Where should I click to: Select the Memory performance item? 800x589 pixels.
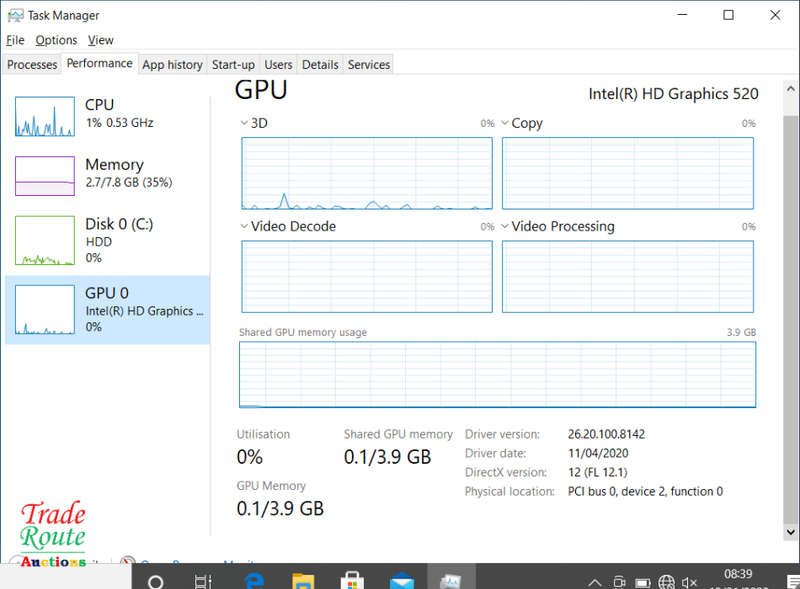coord(107,176)
